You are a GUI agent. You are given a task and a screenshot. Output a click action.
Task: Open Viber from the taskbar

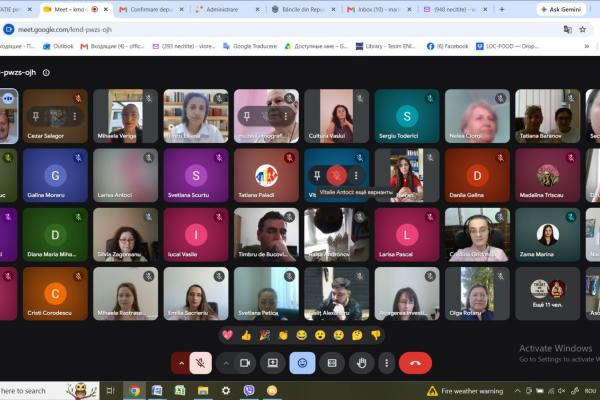pyautogui.click(x=249, y=390)
